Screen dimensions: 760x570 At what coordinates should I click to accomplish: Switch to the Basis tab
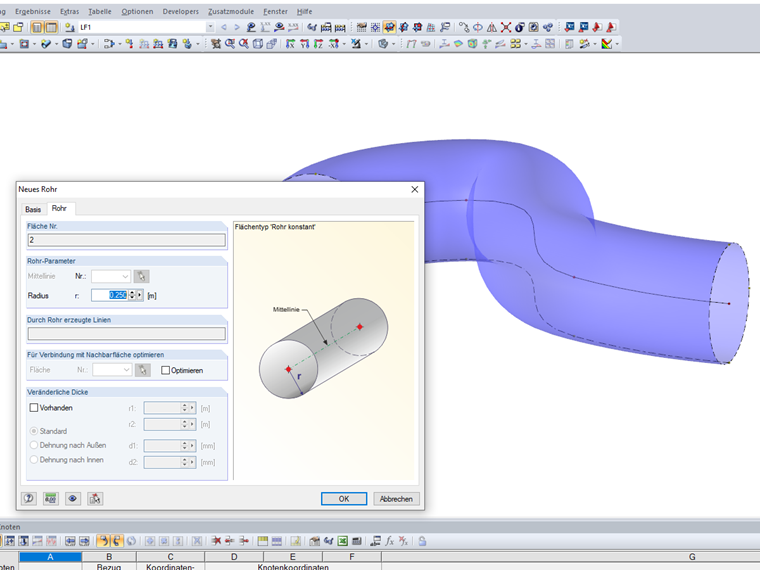(33, 209)
